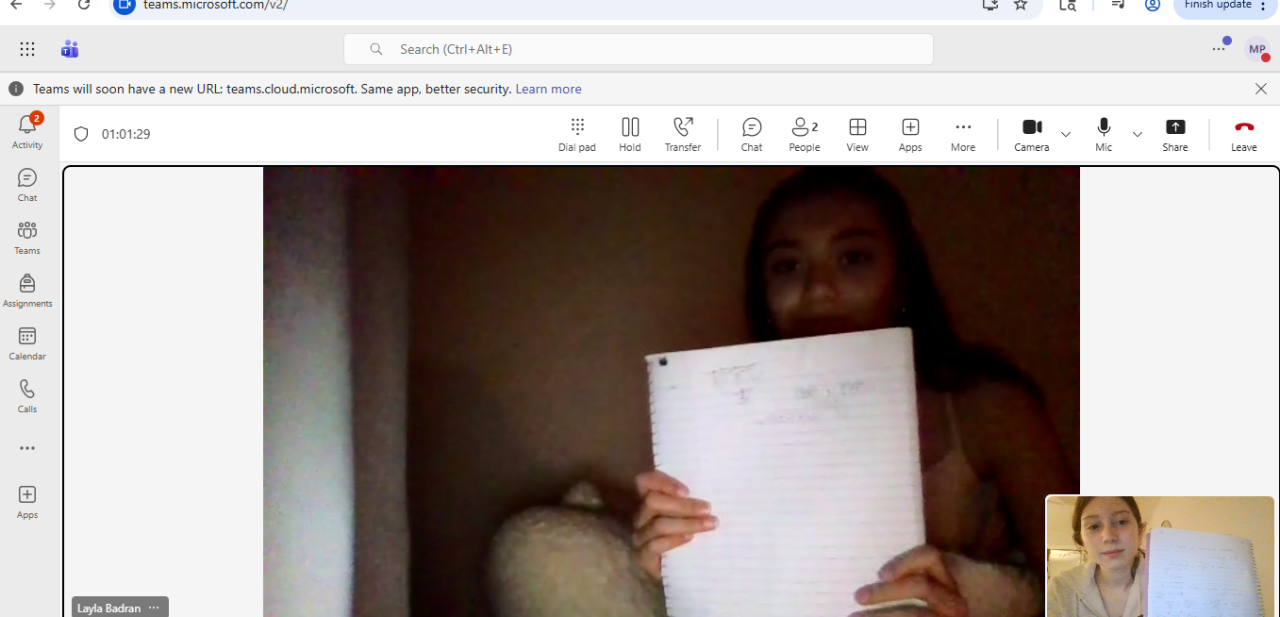Image resolution: width=1280 pixels, height=617 pixels.
Task: Expand camera options dropdown arrow
Action: 1066,134
